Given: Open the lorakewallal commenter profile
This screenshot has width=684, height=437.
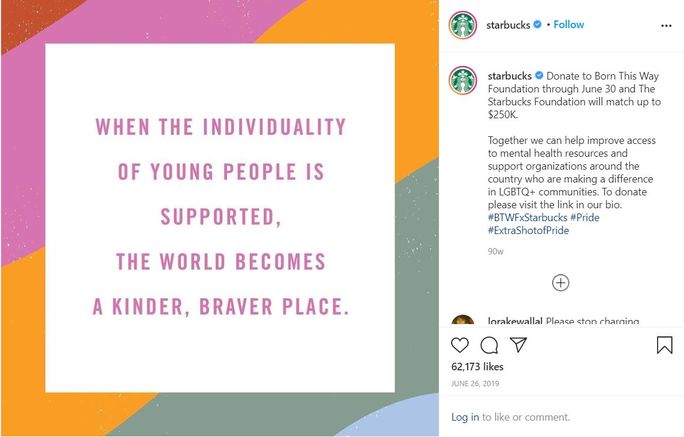Looking at the screenshot, I should (x=515, y=322).
